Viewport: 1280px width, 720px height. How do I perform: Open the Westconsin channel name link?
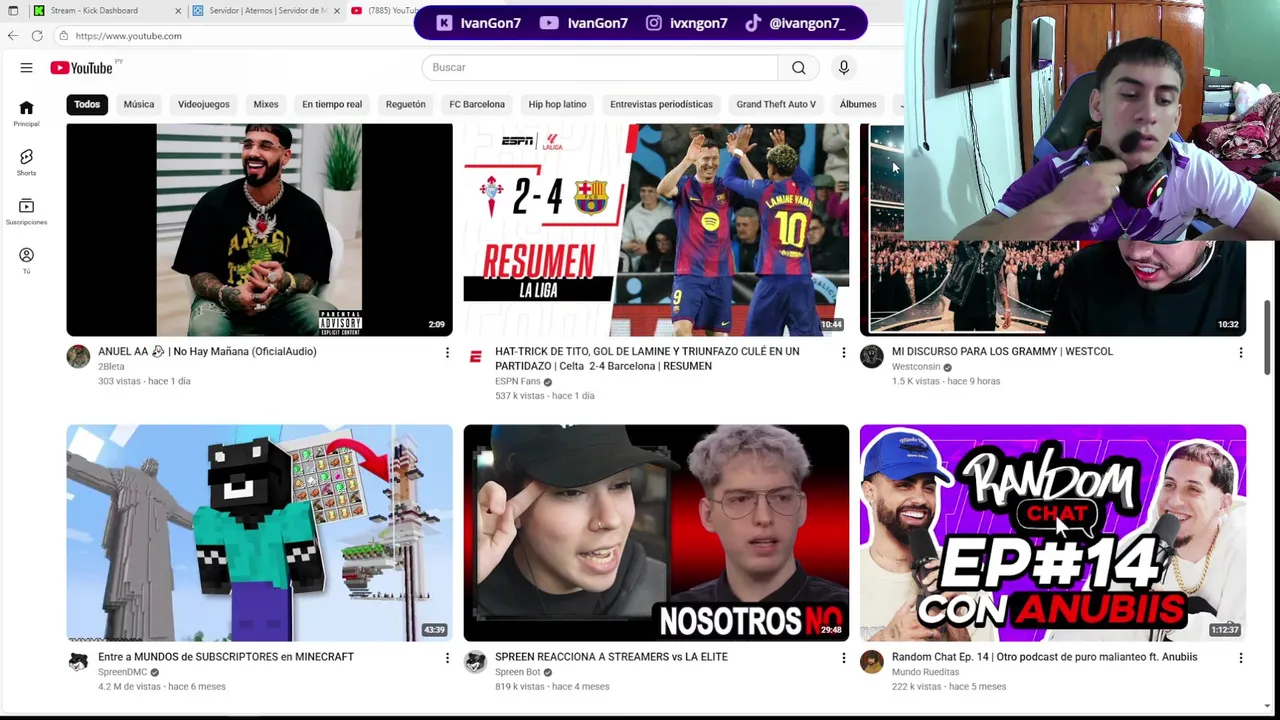click(x=916, y=367)
